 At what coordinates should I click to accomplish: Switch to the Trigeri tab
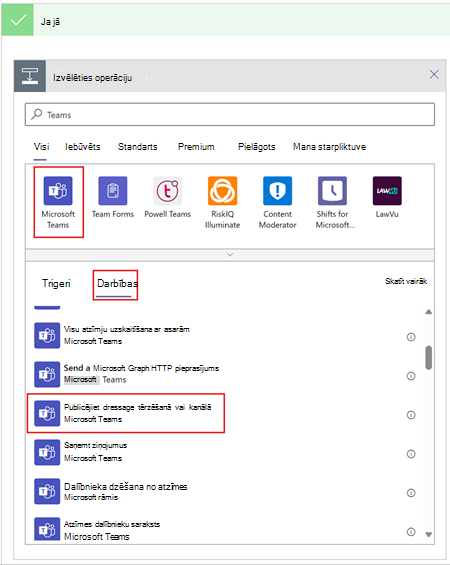[56, 284]
